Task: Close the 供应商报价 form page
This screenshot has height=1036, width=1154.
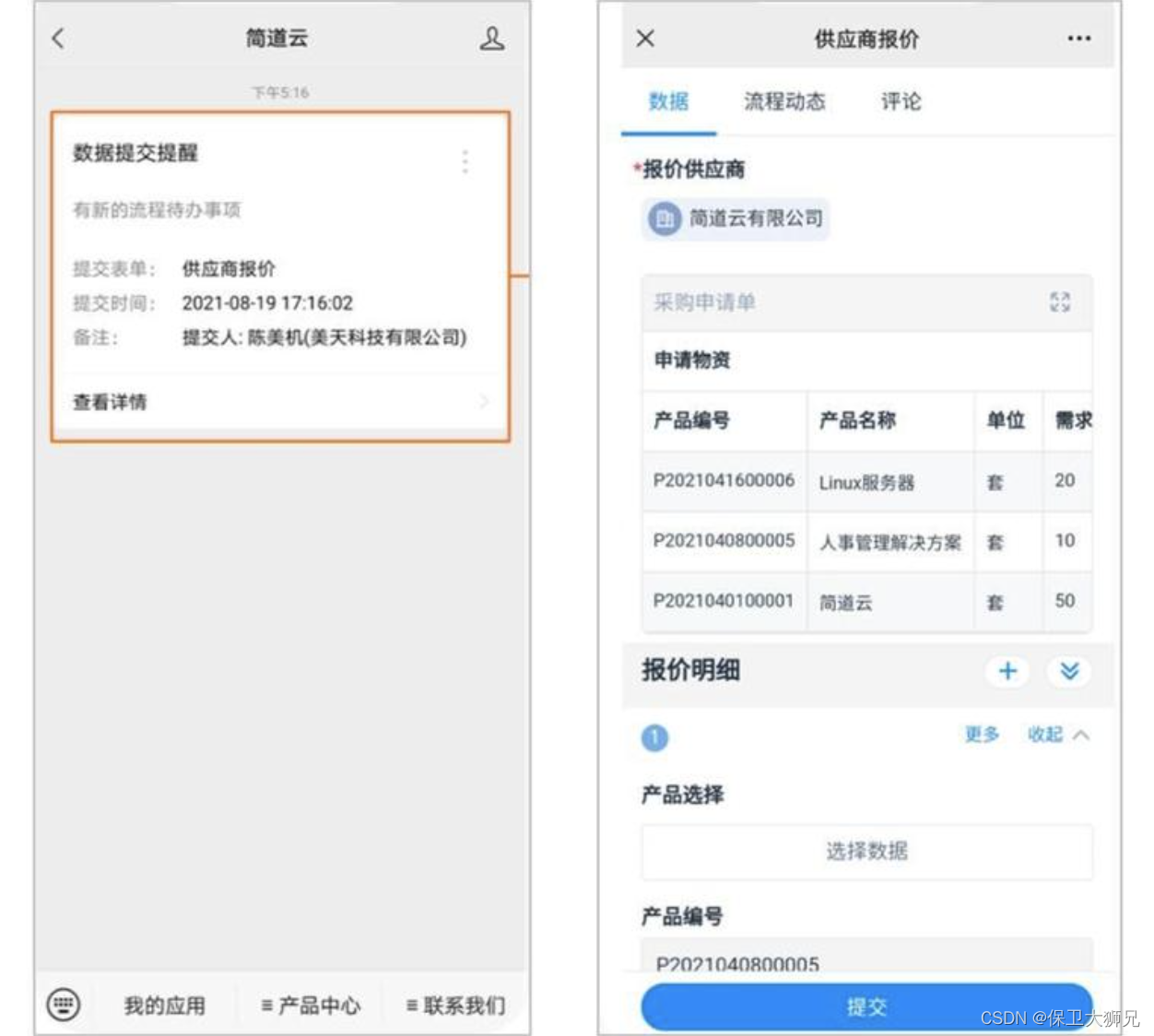Action: point(645,39)
